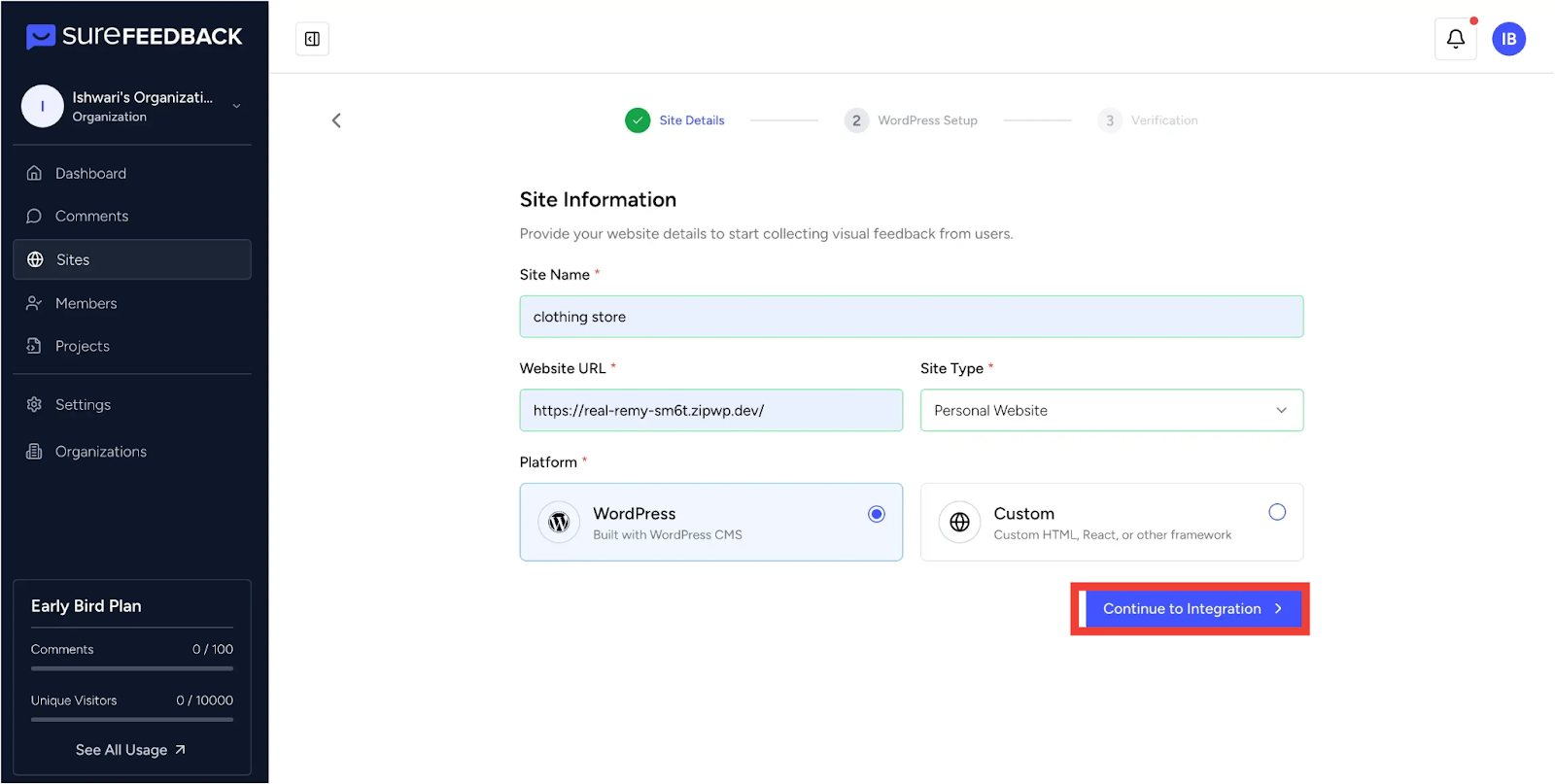Click the WordPress logo icon
Viewport: 1555px width, 784px height.
tap(559, 523)
